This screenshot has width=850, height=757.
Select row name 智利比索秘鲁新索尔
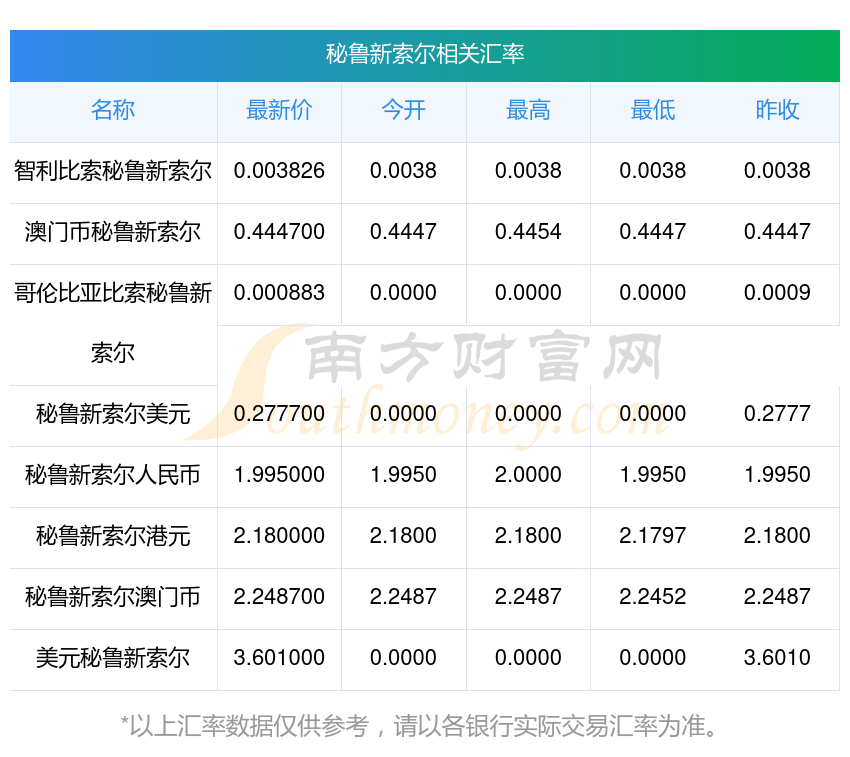pos(113,171)
